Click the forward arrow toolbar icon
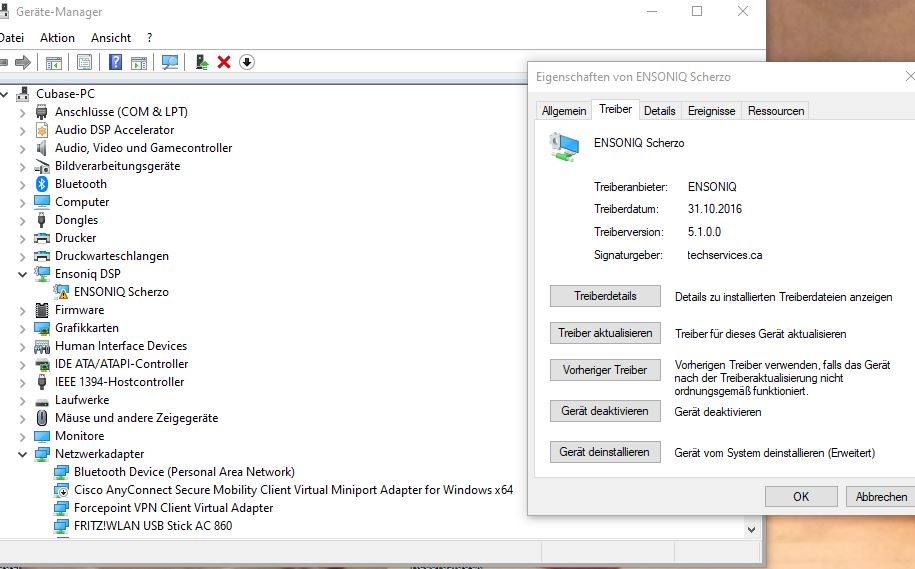The width and height of the screenshot is (915, 569). (x=23, y=62)
